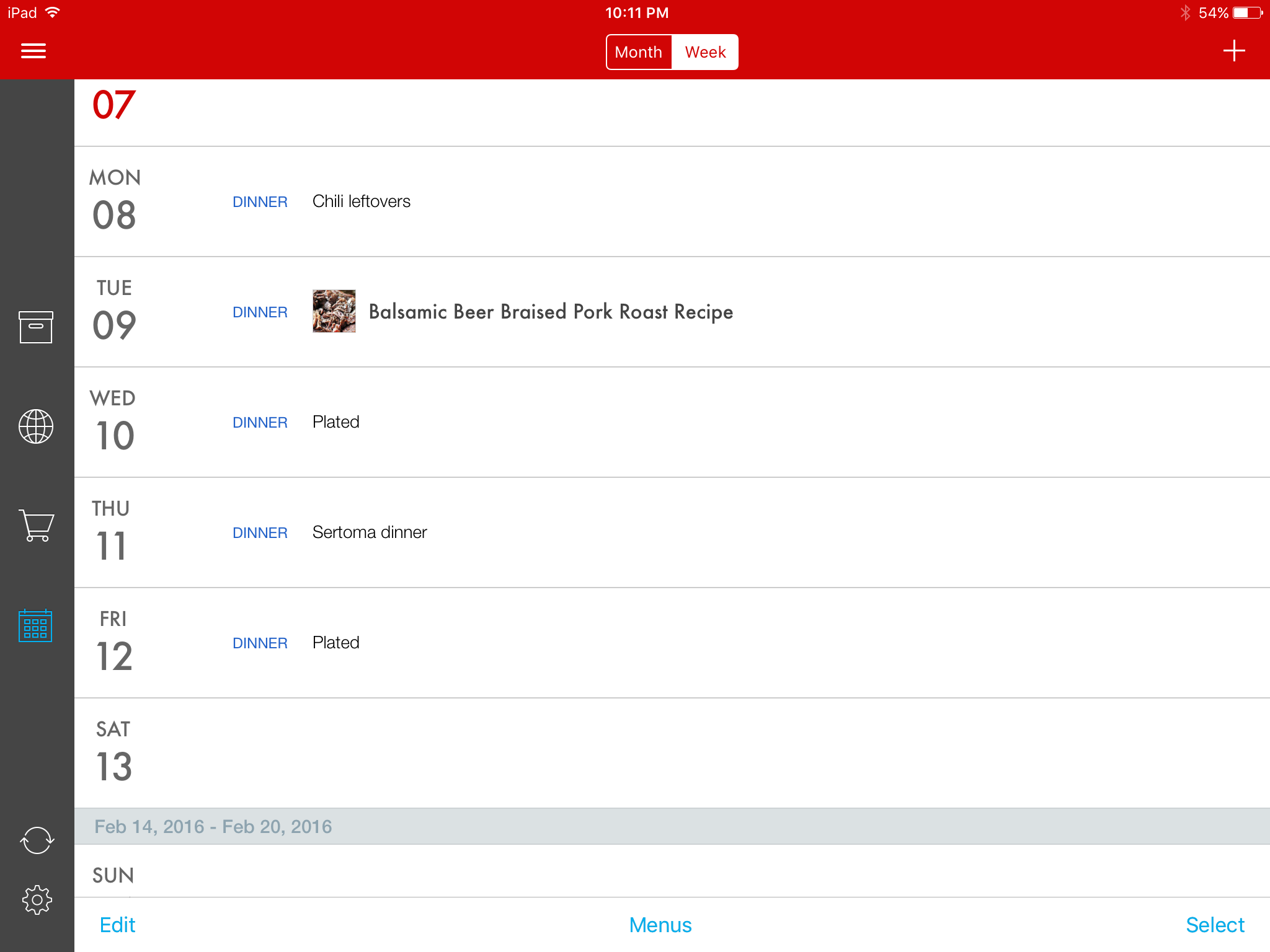This screenshot has height=952, width=1270.
Task: Open pork roast recipe thumbnail
Action: coord(334,311)
